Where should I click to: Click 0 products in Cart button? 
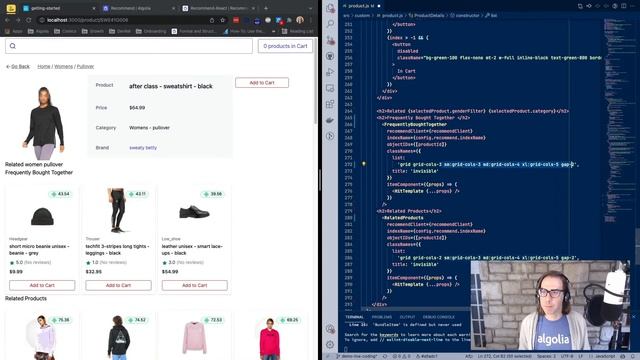click(x=285, y=46)
